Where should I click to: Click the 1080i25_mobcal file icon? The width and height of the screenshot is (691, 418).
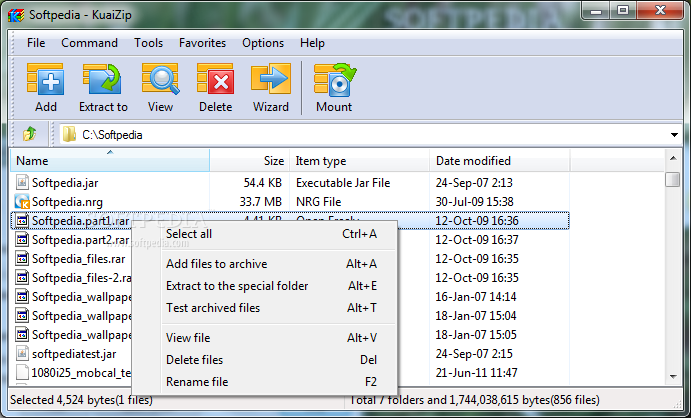click(22, 372)
